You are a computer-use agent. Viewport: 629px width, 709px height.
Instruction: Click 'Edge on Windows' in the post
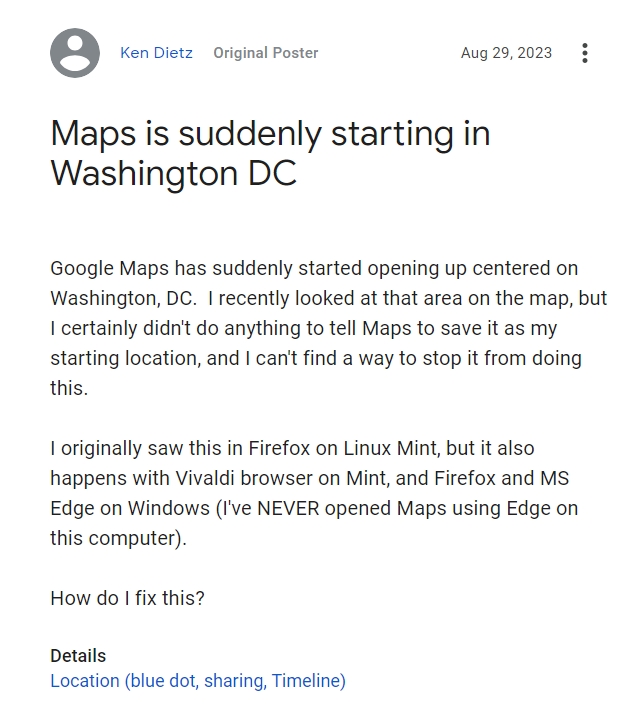point(130,508)
